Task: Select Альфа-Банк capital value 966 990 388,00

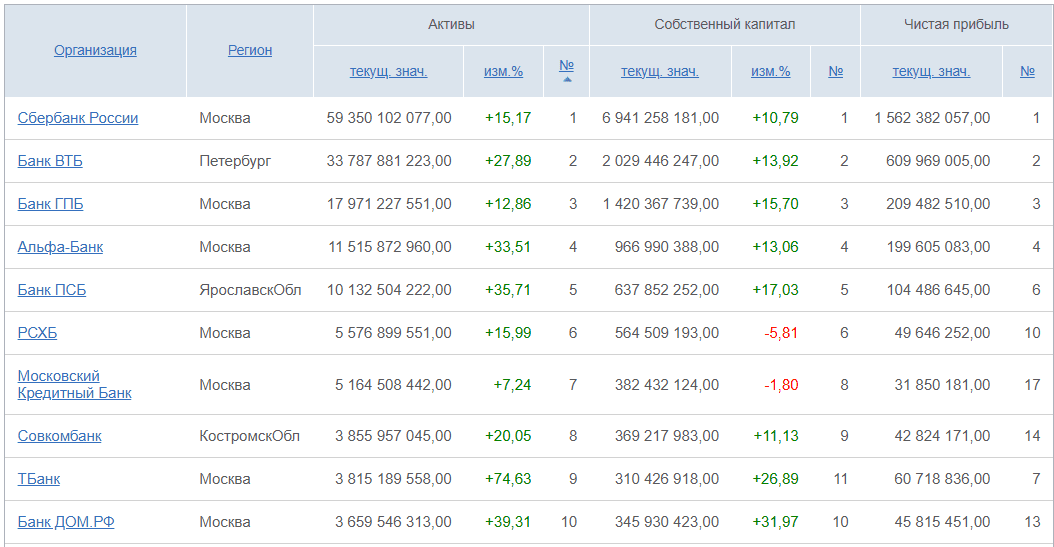Action: [667, 247]
